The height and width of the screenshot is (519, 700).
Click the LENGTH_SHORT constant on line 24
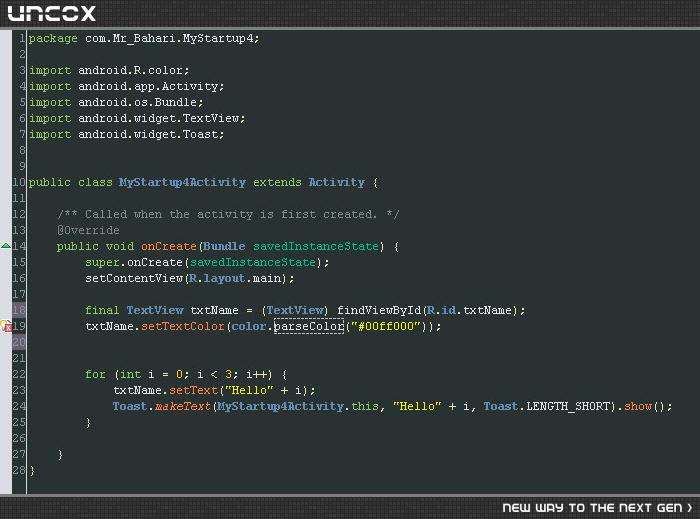click(568, 406)
